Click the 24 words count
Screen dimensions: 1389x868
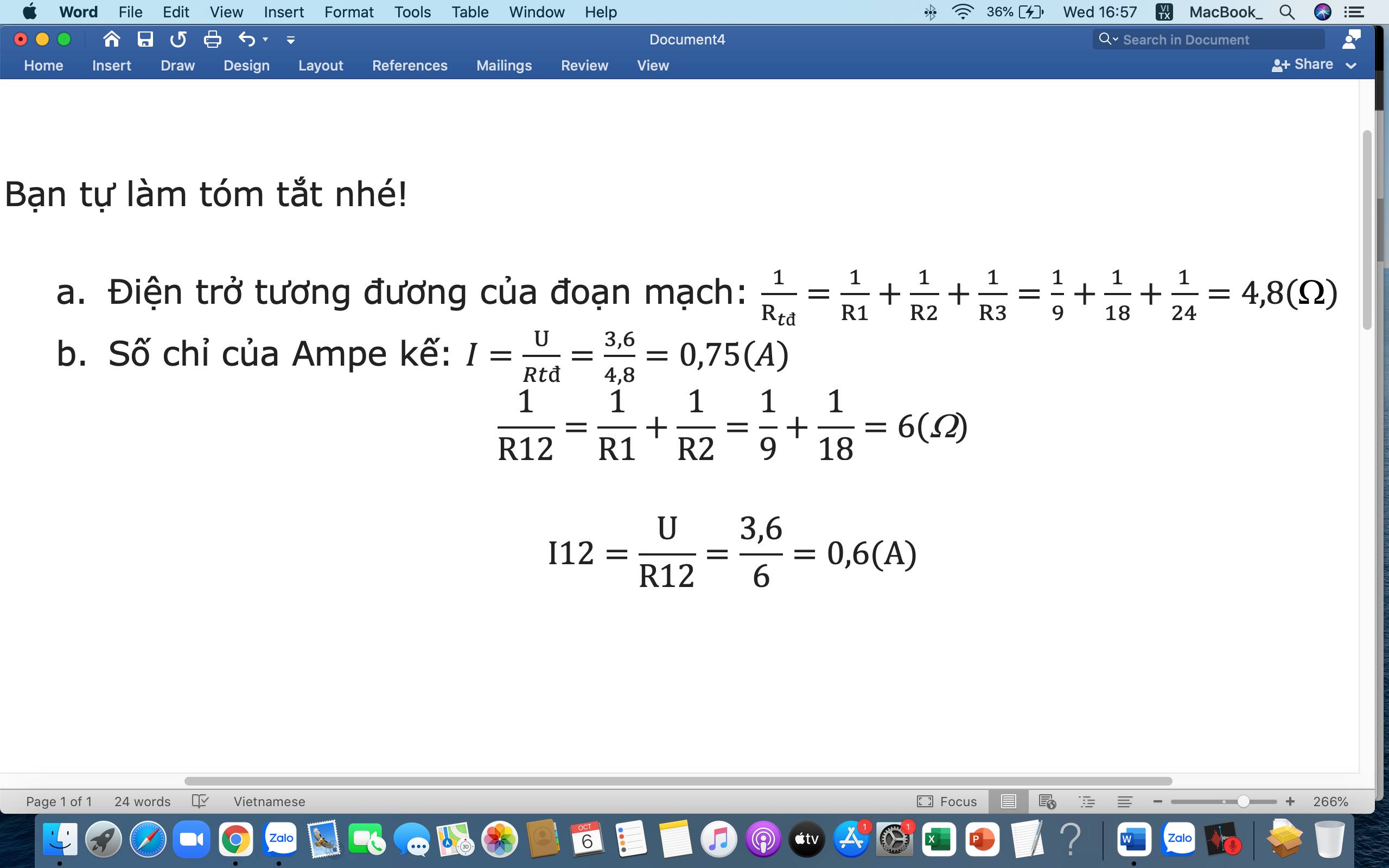142,801
